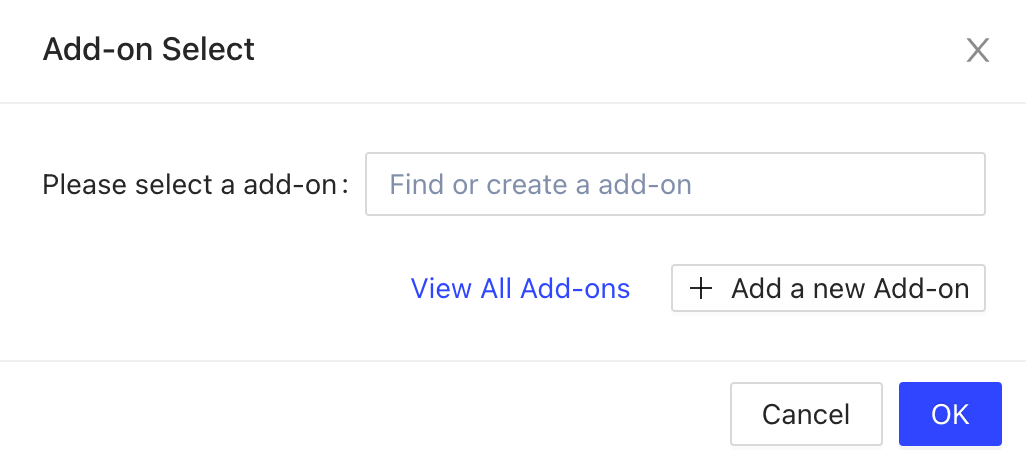Viewport: 1026px width, 458px height.
Task: Focus the add-on search combo box
Action: pyautogui.click(x=675, y=184)
